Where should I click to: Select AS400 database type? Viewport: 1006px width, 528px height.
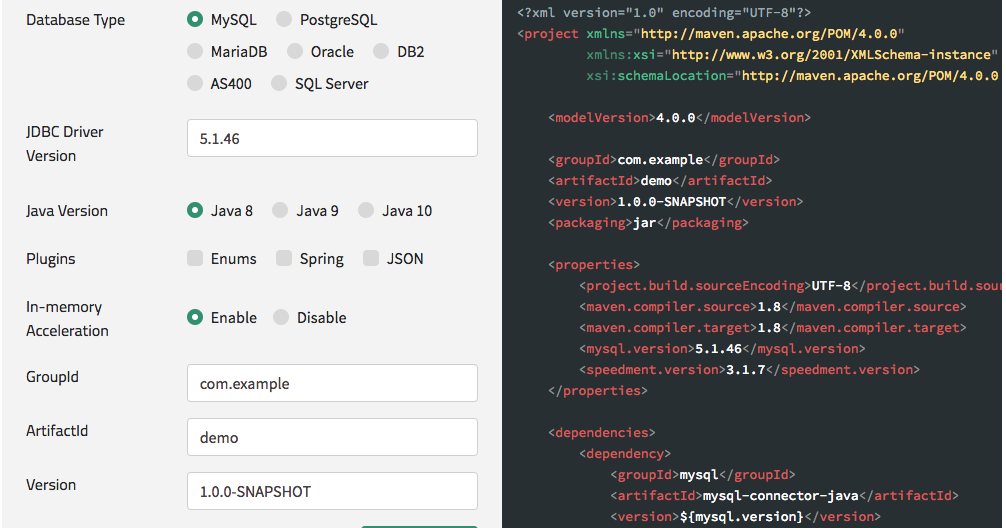pyautogui.click(x=194, y=83)
